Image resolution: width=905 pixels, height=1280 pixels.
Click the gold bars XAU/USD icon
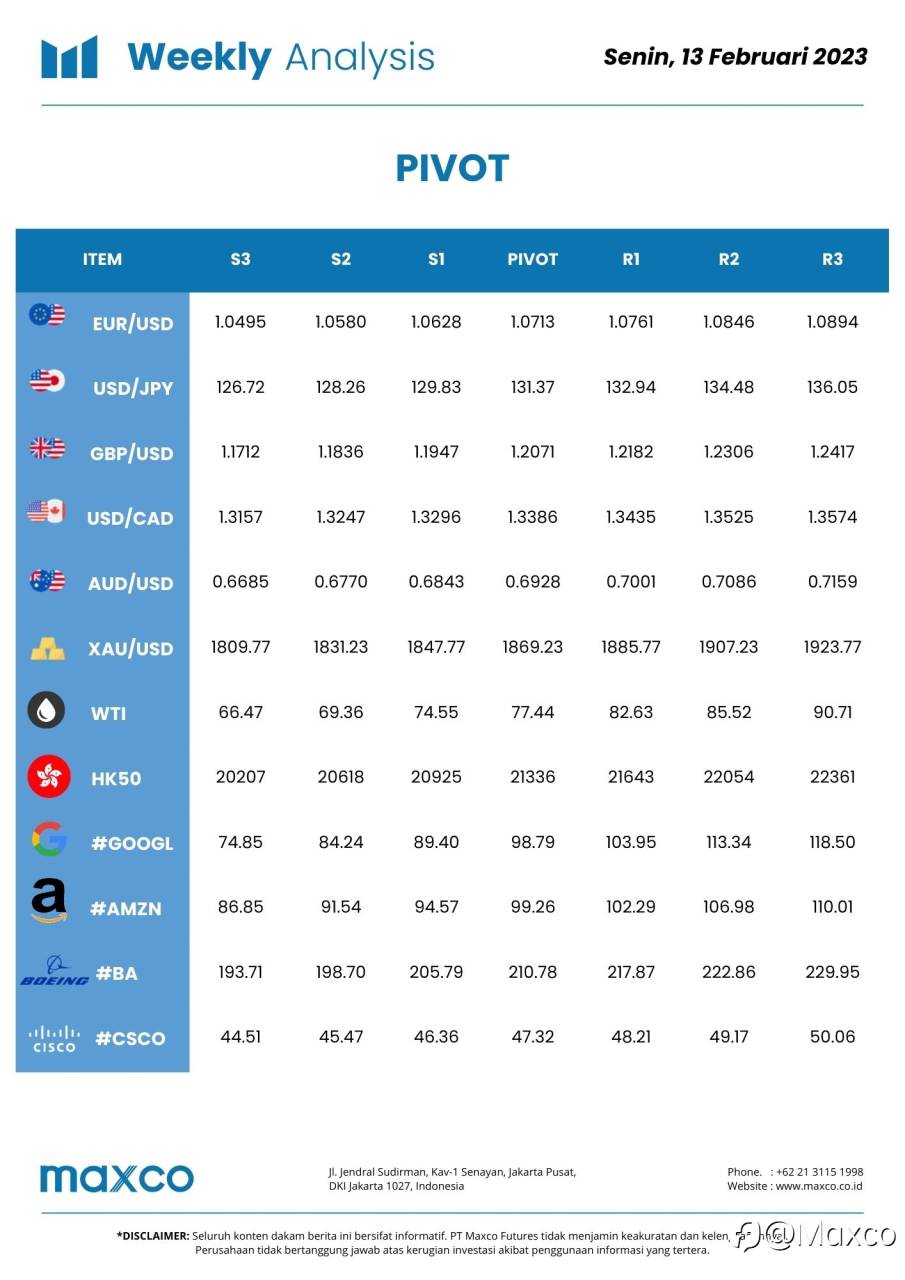(47, 648)
